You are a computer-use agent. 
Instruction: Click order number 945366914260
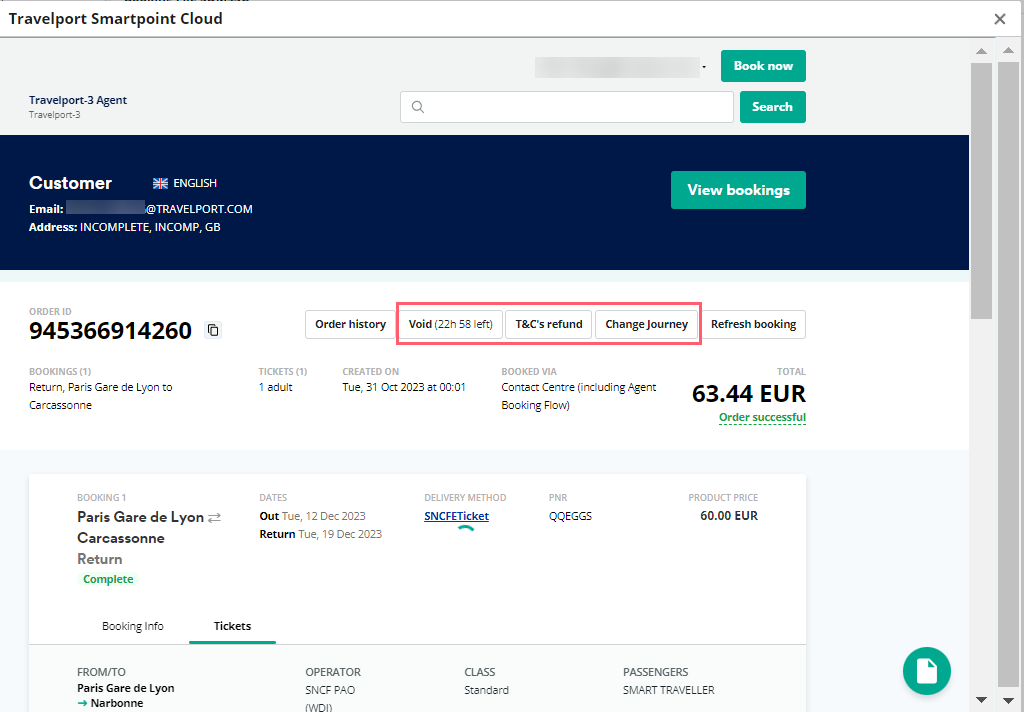click(110, 331)
